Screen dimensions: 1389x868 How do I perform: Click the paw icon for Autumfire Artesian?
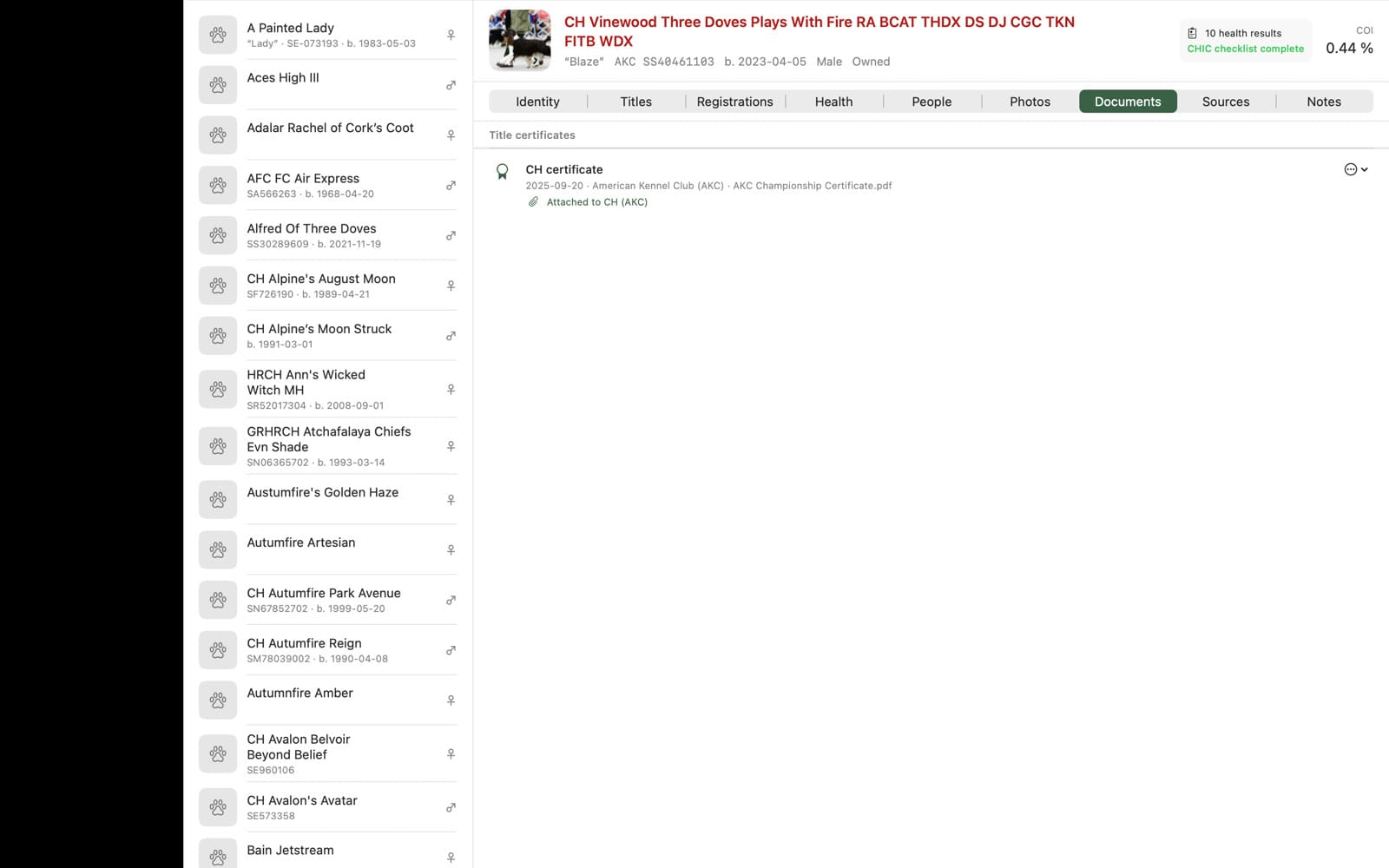coord(218,550)
